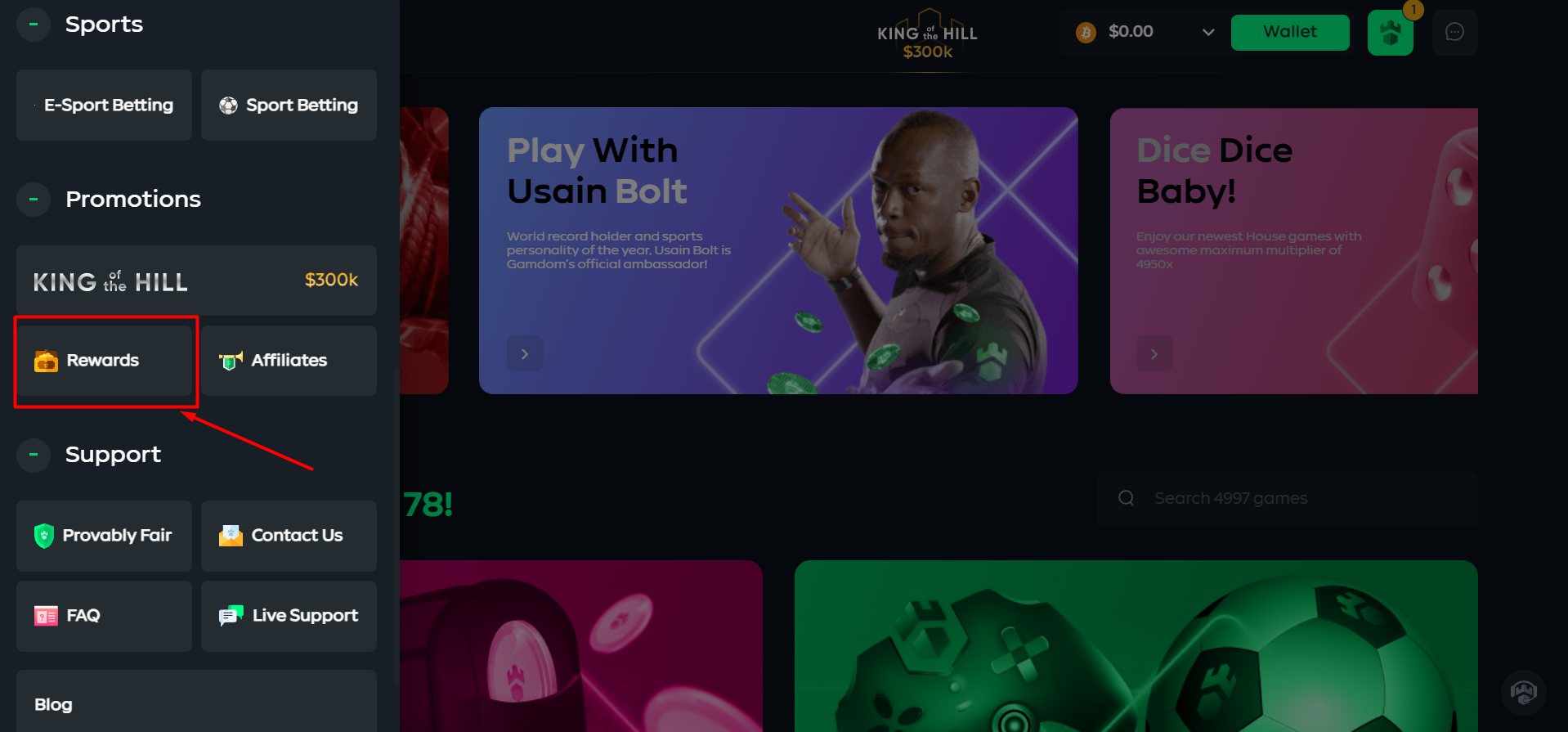Click the Bitcoin currency coin icon
The width and height of the screenshot is (1568, 732).
click(x=1086, y=33)
